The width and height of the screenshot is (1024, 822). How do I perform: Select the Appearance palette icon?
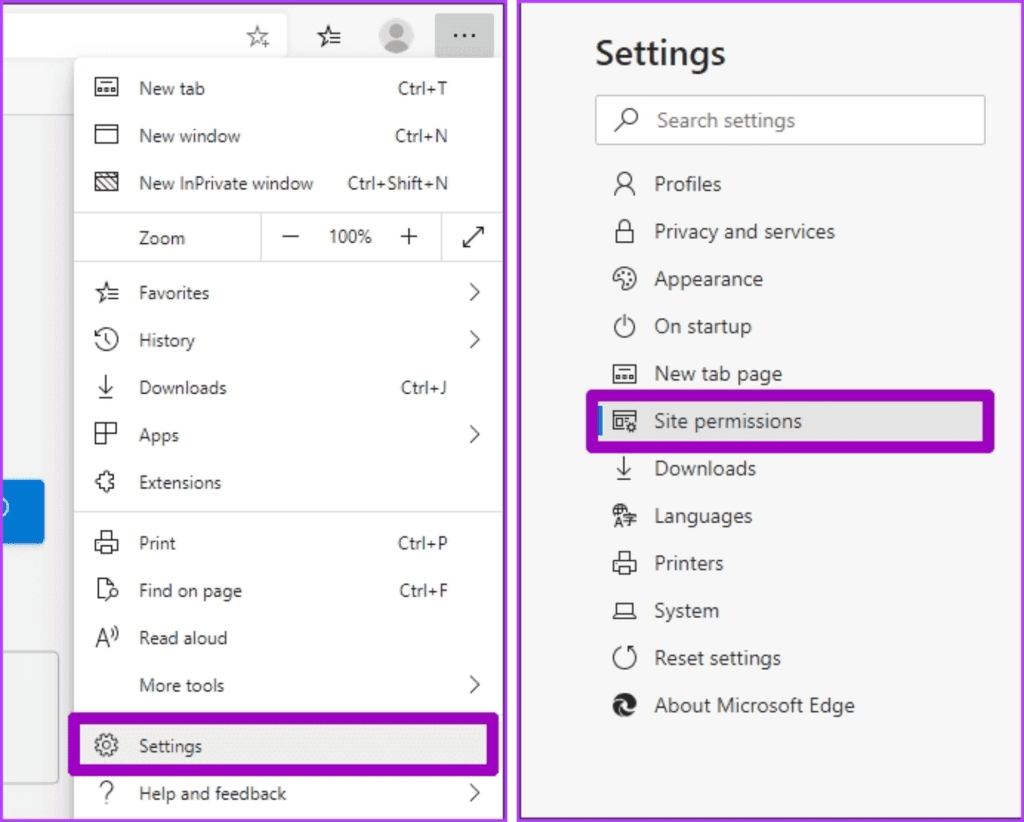click(624, 279)
